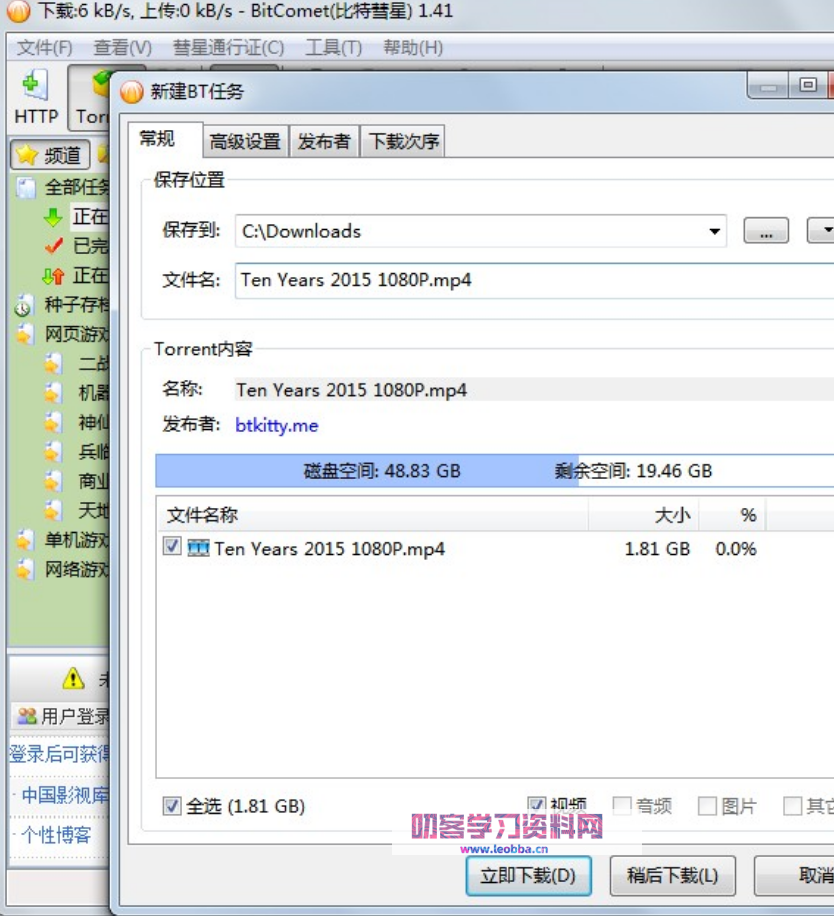The width and height of the screenshot is (834, 916).
Task: Open the 保存到 path dropdown
Action: (x=714, y=231)
